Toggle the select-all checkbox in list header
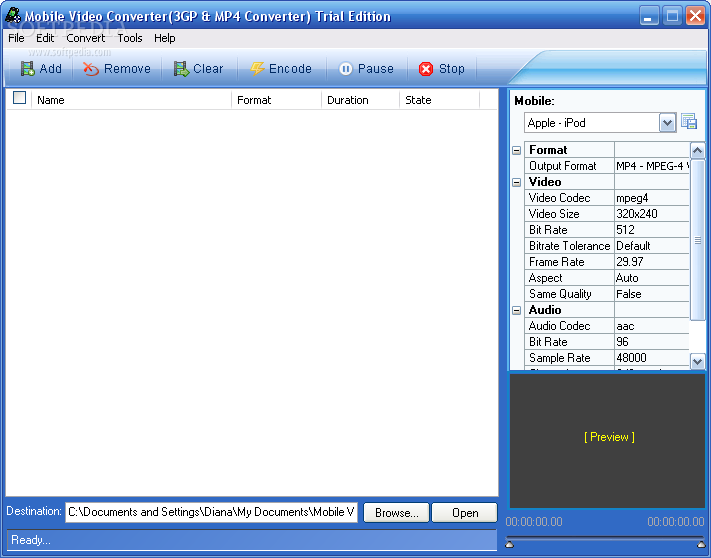 point(19,99)
